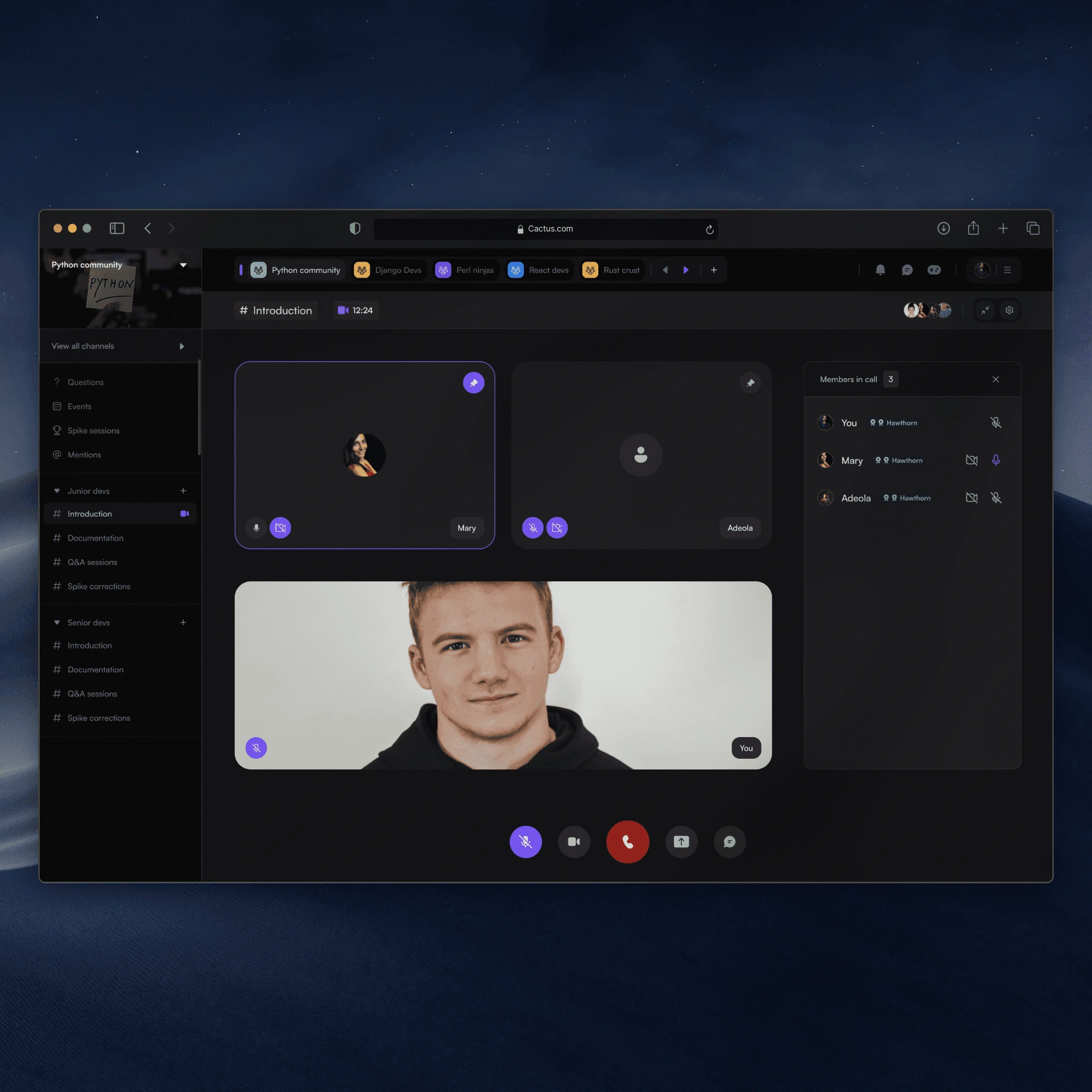Open the screen share upload icon
The width and height of the screenshot is (1092, 1092).
tap(681, 842)
